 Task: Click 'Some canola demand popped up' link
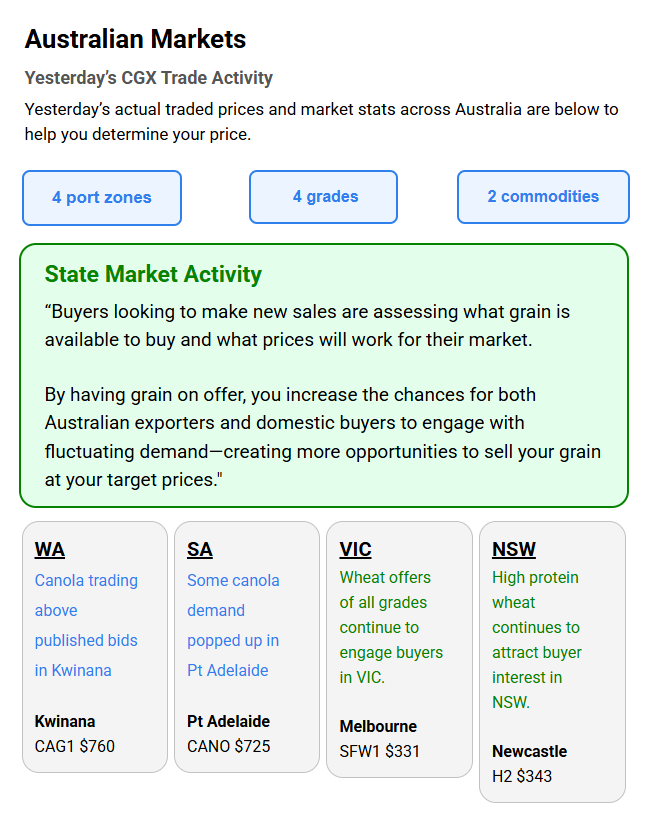tap(233, 625)
